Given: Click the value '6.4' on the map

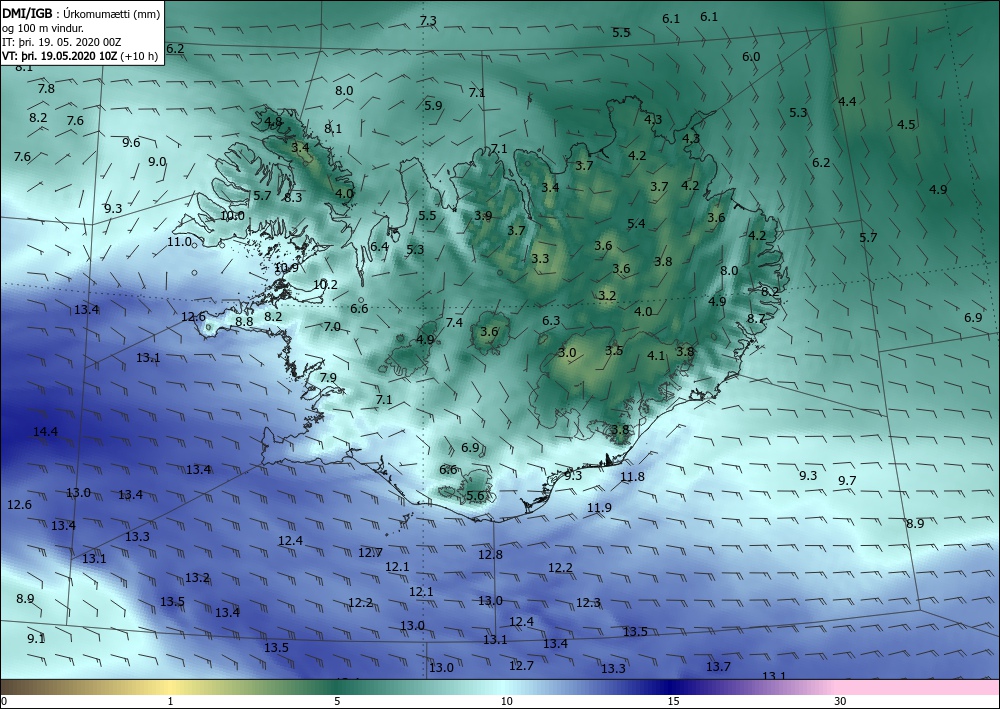Looking at the screenshot, I should click(x=379, y=247).
